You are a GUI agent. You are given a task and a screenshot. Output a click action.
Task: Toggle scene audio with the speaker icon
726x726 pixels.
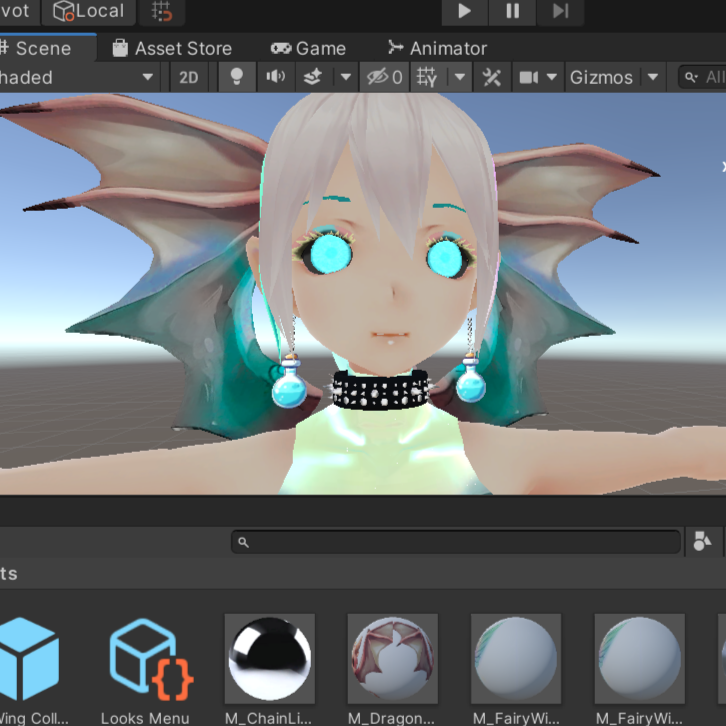[x=275, y=77]
